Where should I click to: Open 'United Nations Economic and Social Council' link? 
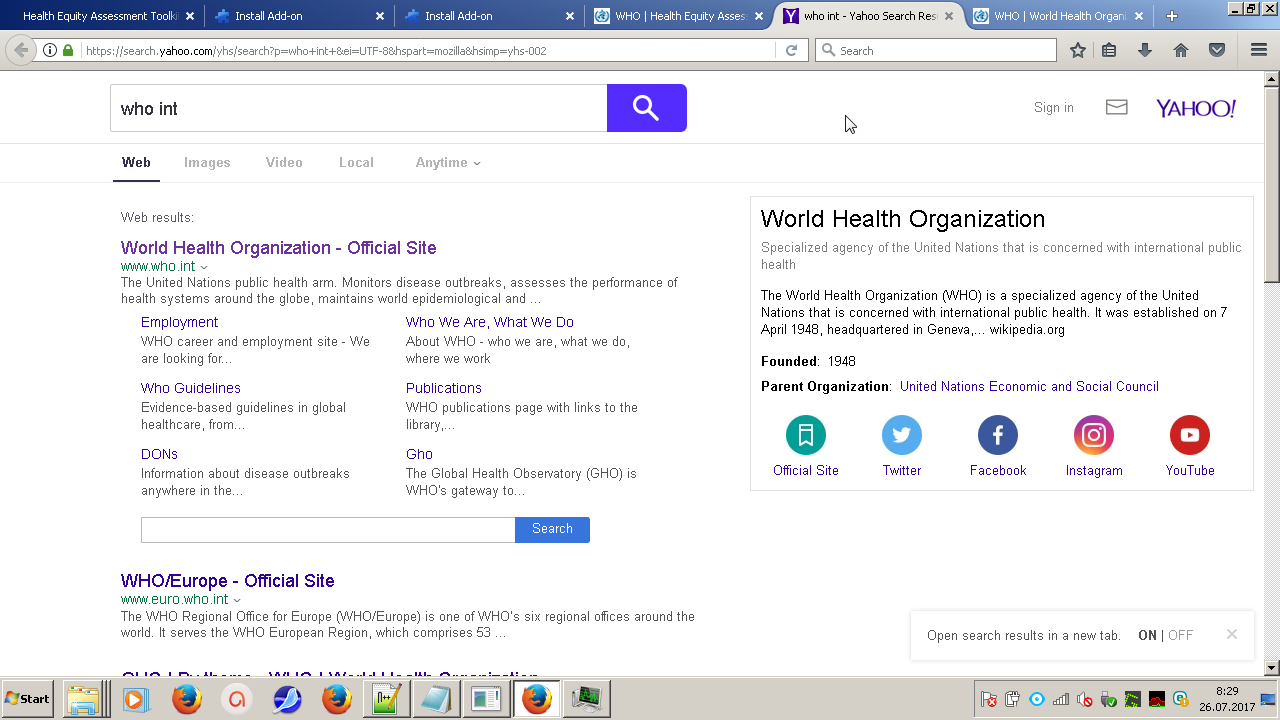click(1029, 386)
